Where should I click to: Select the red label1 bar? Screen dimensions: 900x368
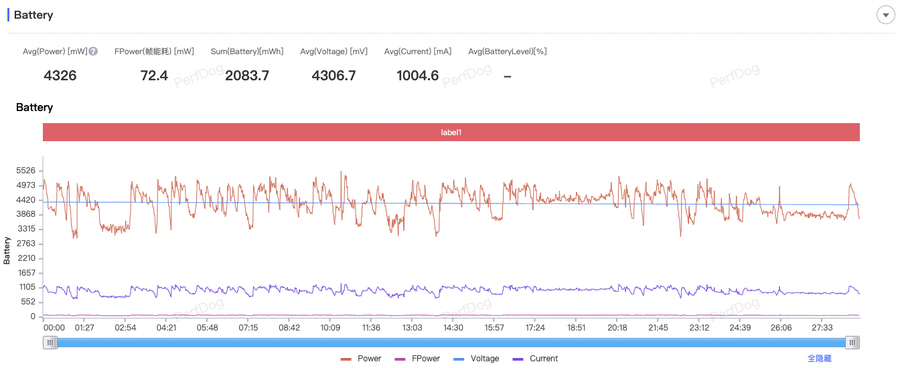point(451,132)
